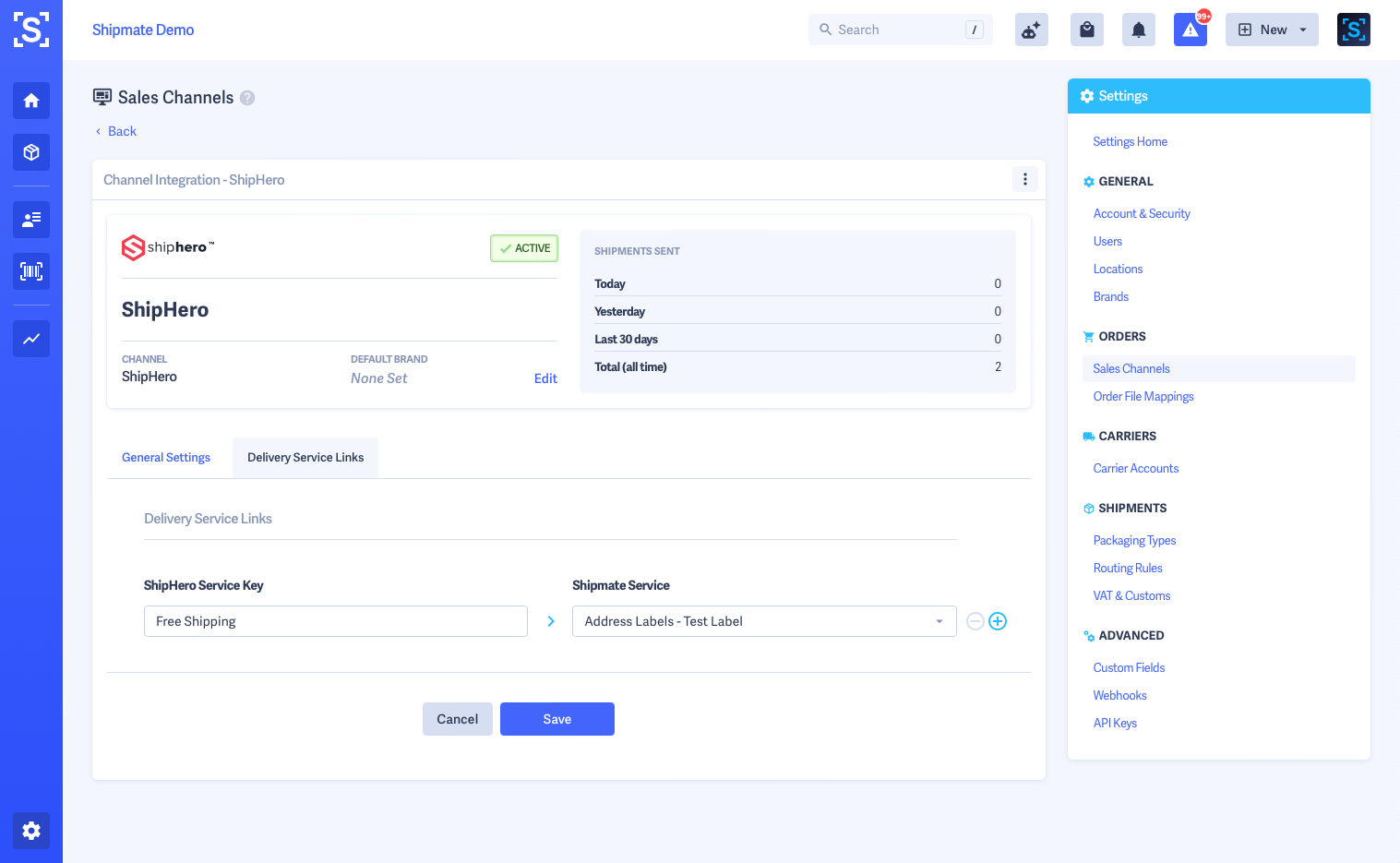Screen dimensions: 1400x863
Task: Open the New dropdown button
Action: (1272, 30)
